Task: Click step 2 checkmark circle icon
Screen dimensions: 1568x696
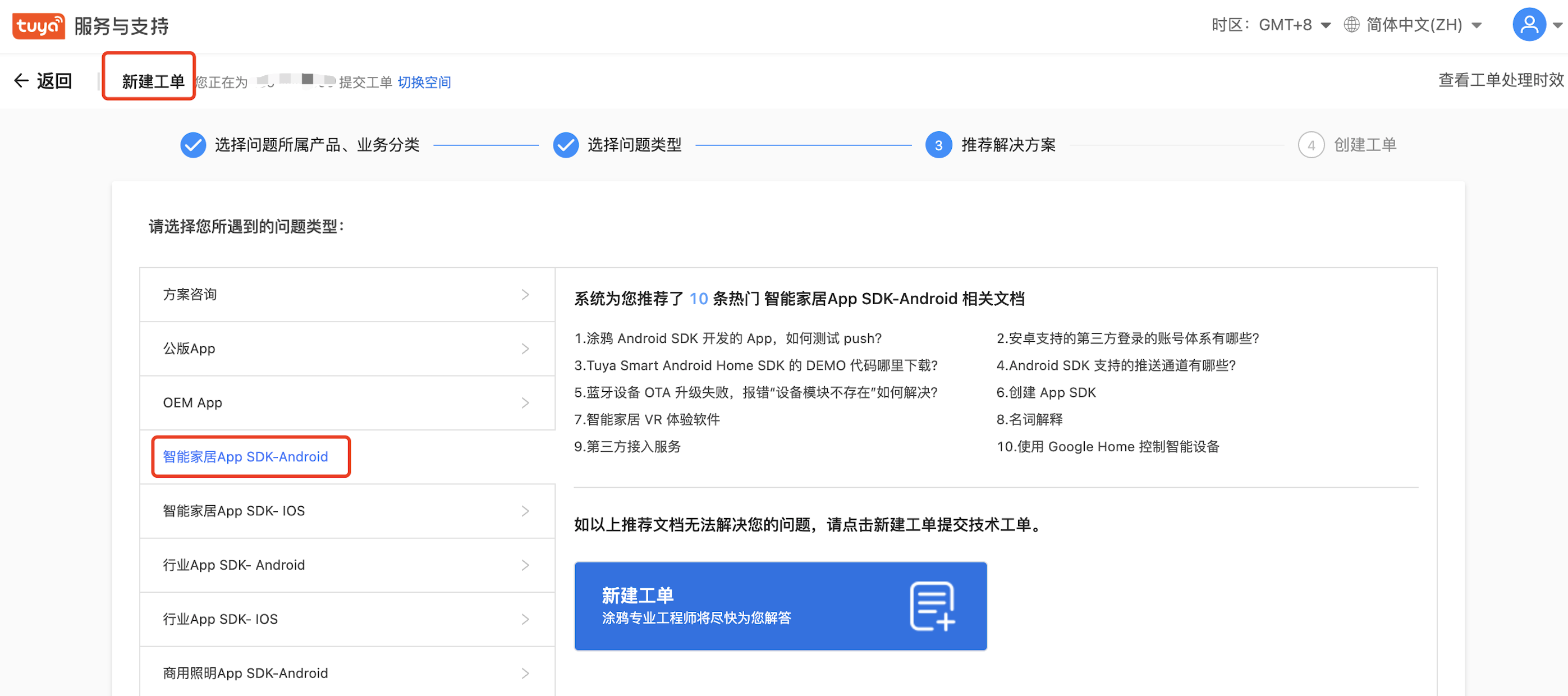Action: [566, 145]
